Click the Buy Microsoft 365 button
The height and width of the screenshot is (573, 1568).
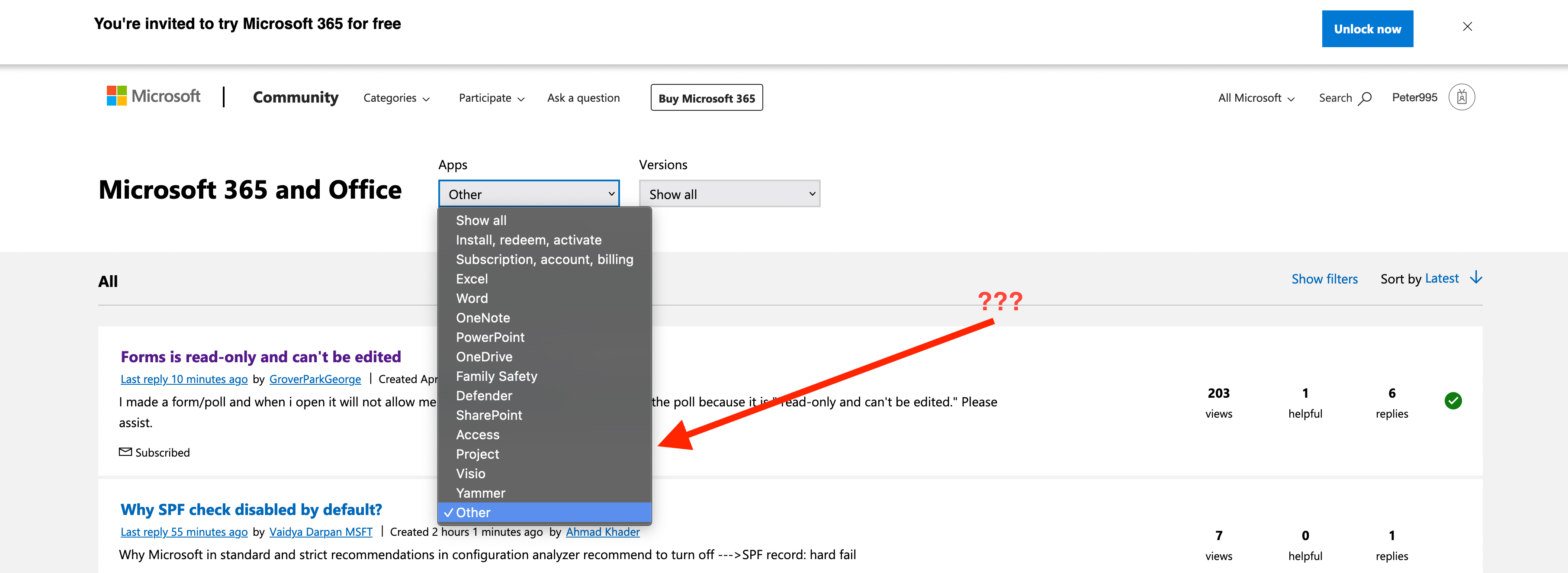coord(706,98)
